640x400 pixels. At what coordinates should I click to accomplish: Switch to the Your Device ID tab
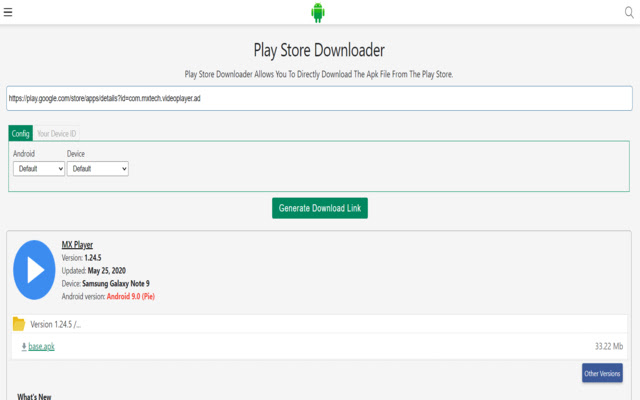[56, 133]
